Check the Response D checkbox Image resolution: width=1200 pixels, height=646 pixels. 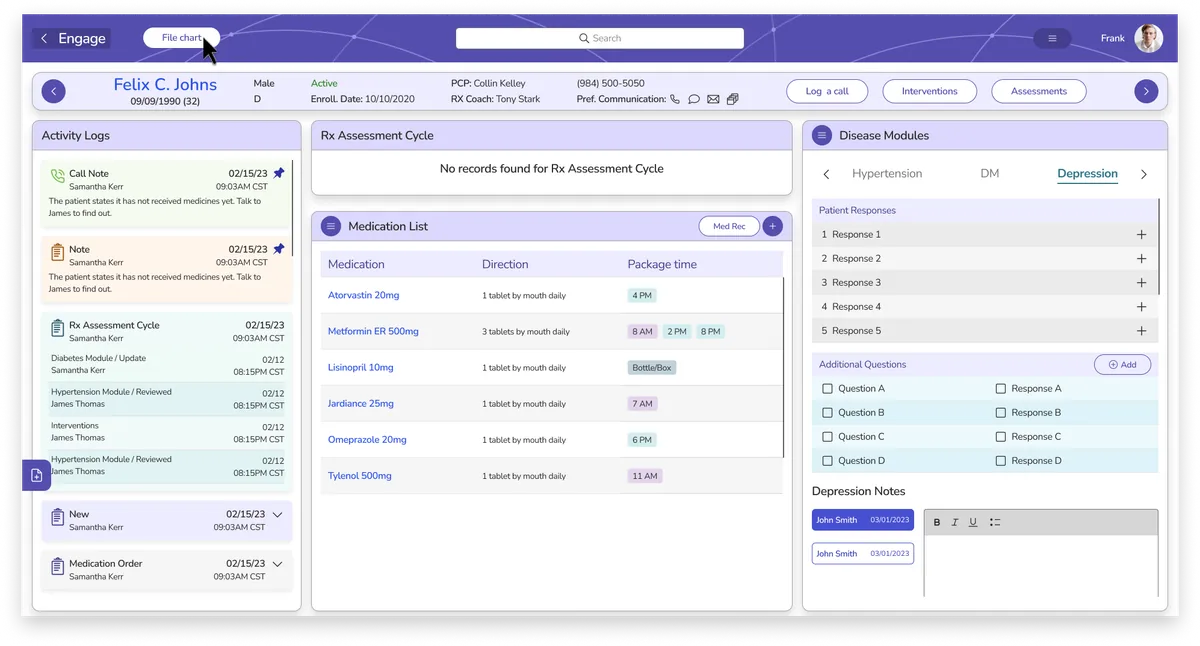[1001, 460]
